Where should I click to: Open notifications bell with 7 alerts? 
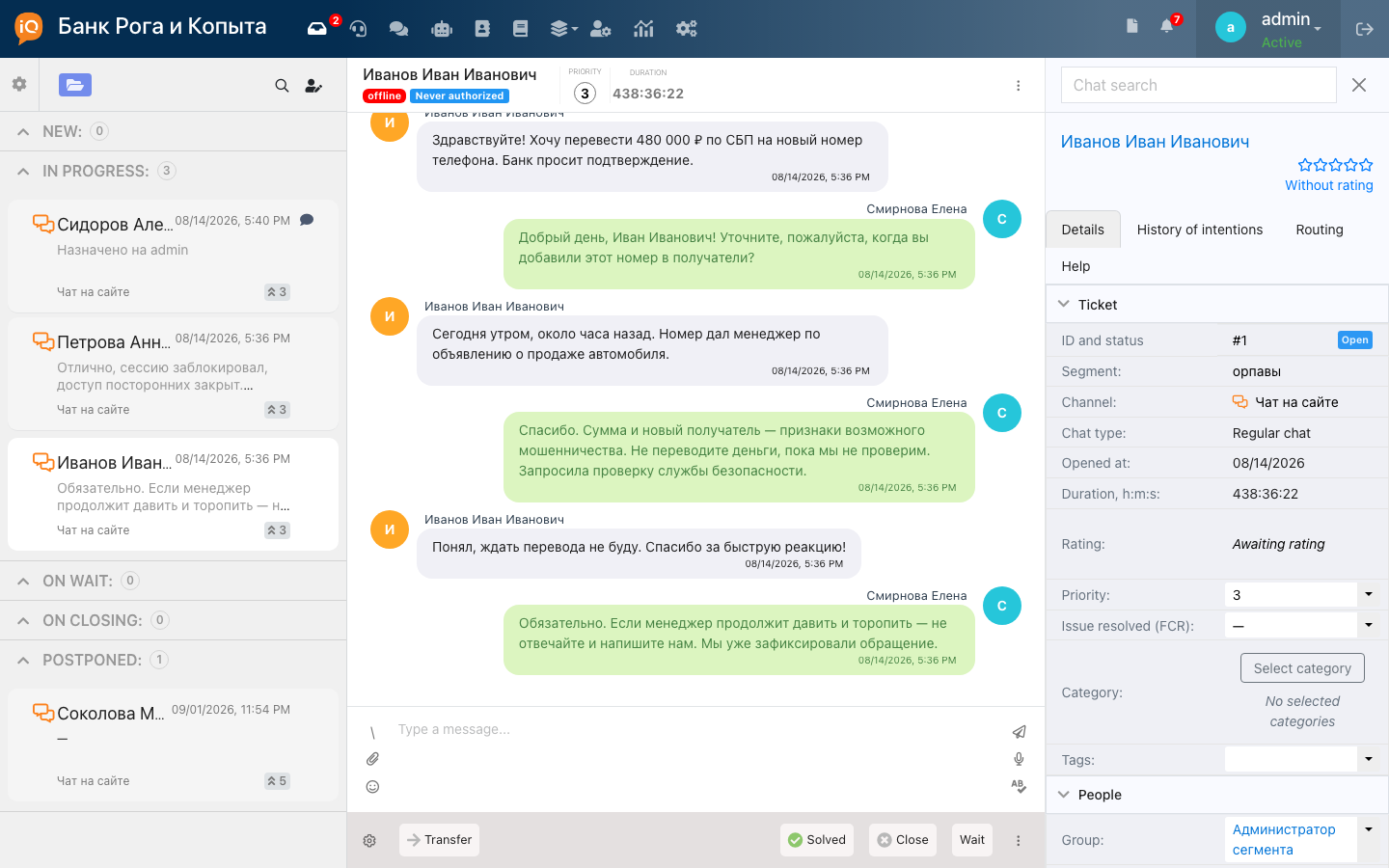pos(1167,26)
